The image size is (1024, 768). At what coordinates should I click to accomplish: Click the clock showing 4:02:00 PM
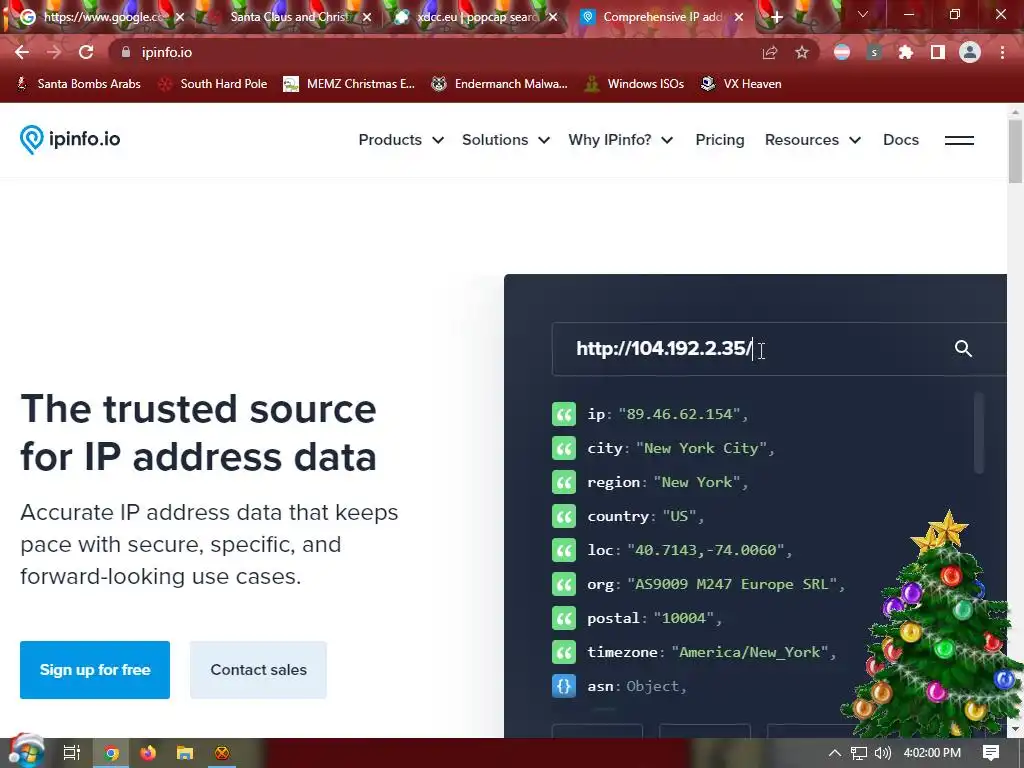pos(932,753)
